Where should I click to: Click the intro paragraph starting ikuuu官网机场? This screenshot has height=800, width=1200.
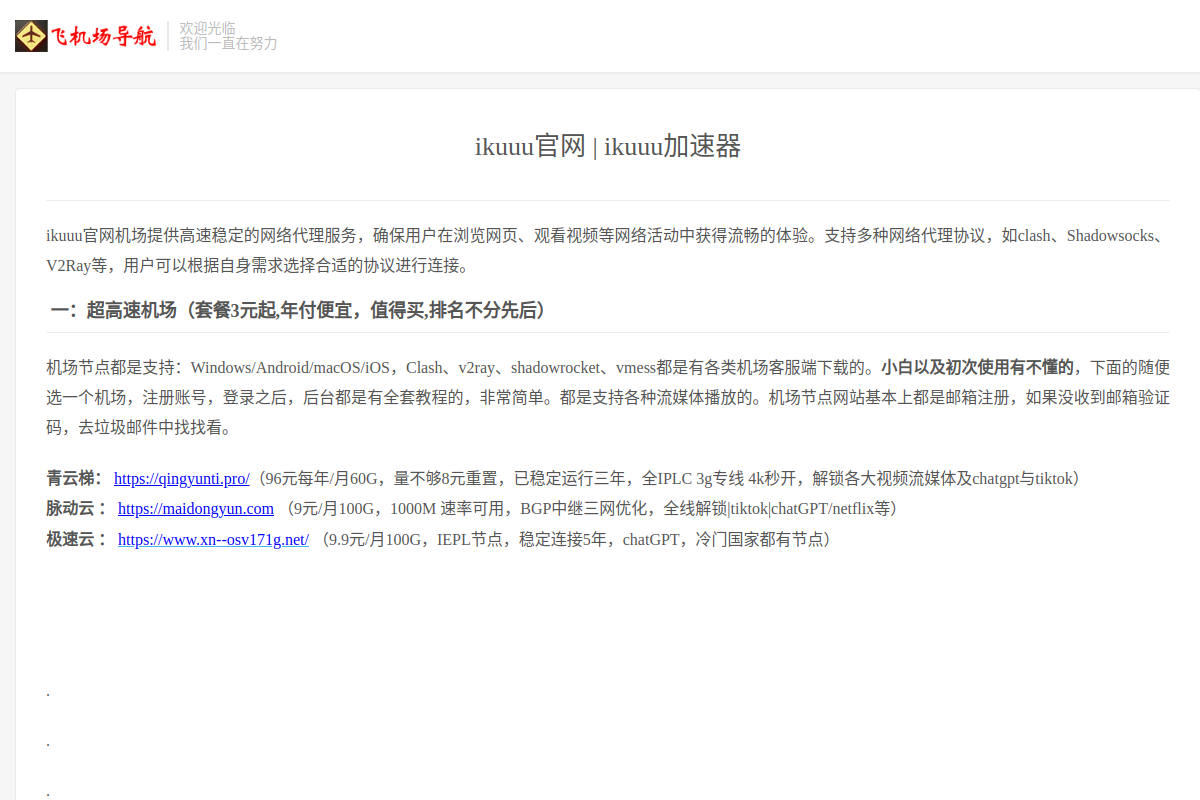point(608,251)
